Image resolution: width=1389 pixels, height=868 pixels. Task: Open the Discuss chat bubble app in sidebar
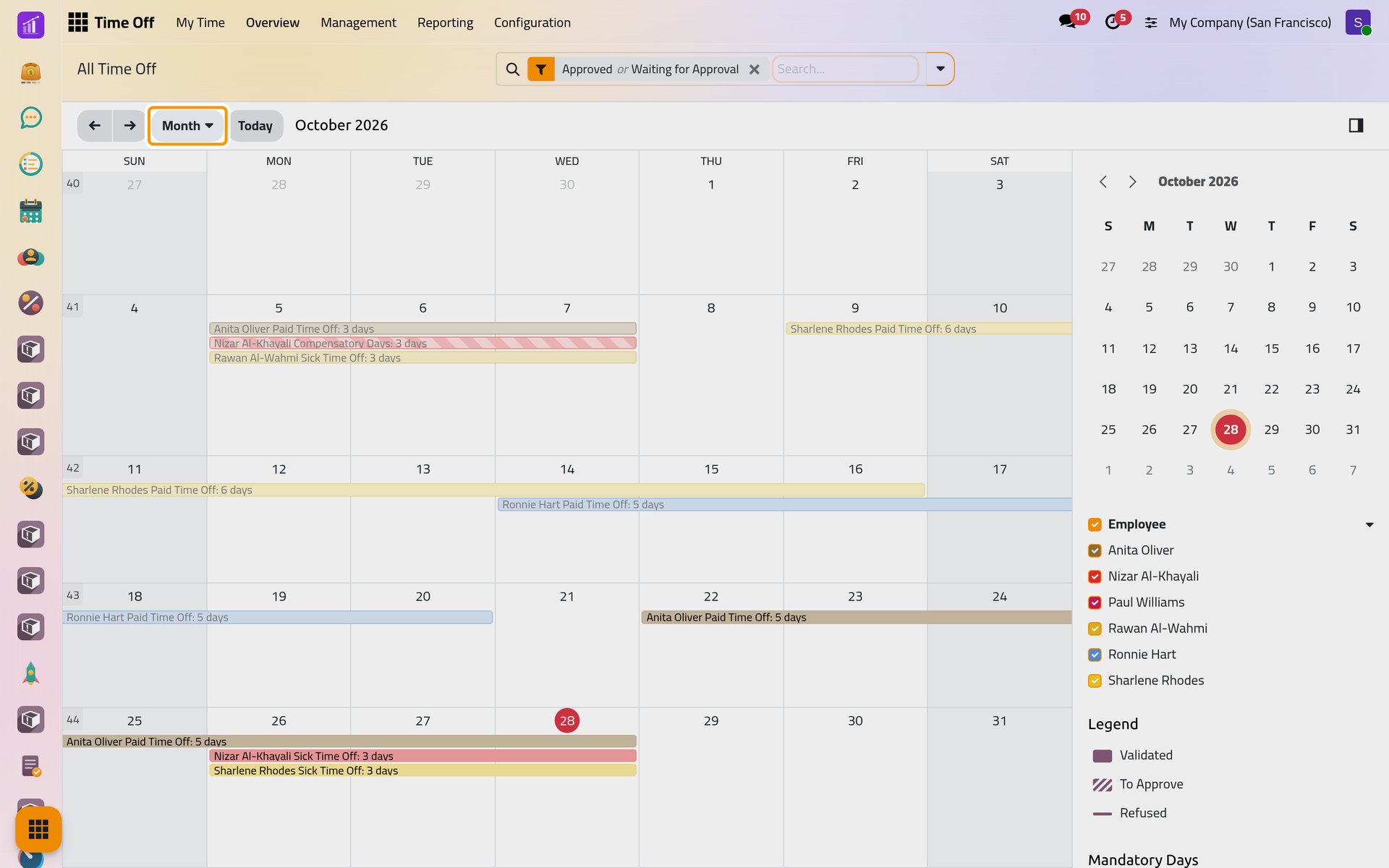tap(30, 117)
